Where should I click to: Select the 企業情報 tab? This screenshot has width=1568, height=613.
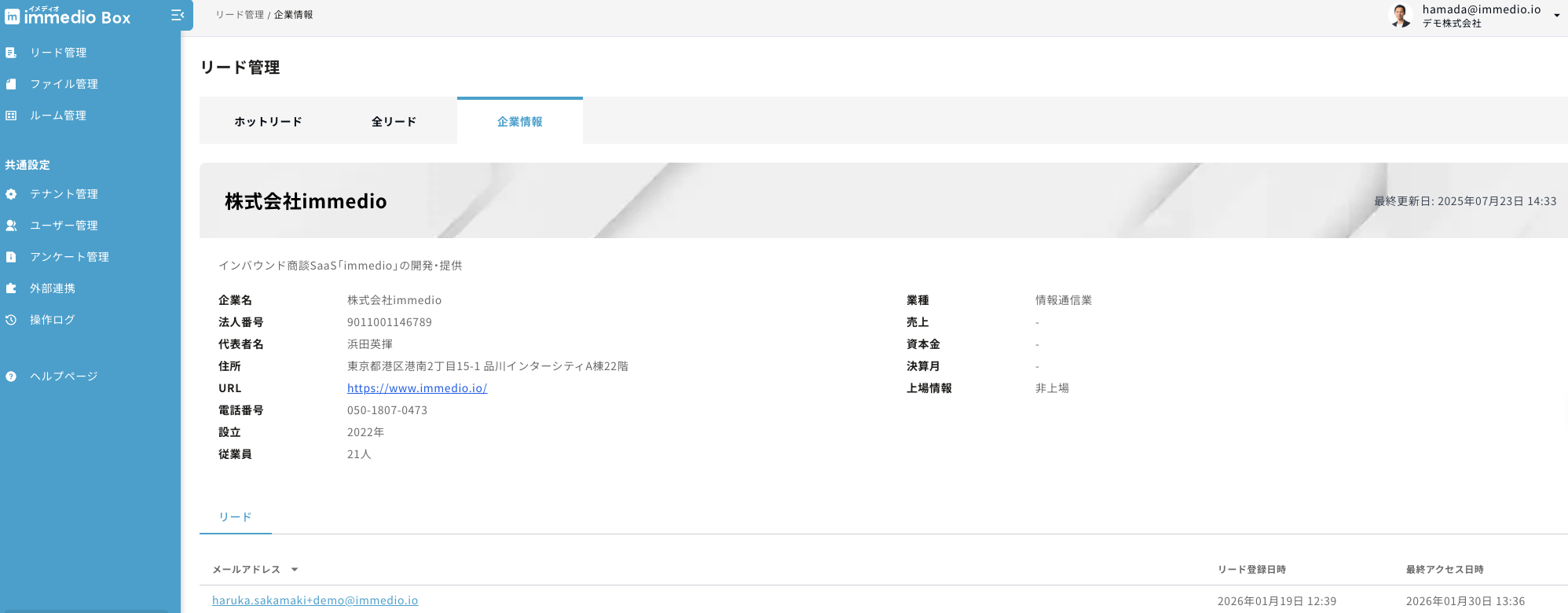(x=519, y=122)
